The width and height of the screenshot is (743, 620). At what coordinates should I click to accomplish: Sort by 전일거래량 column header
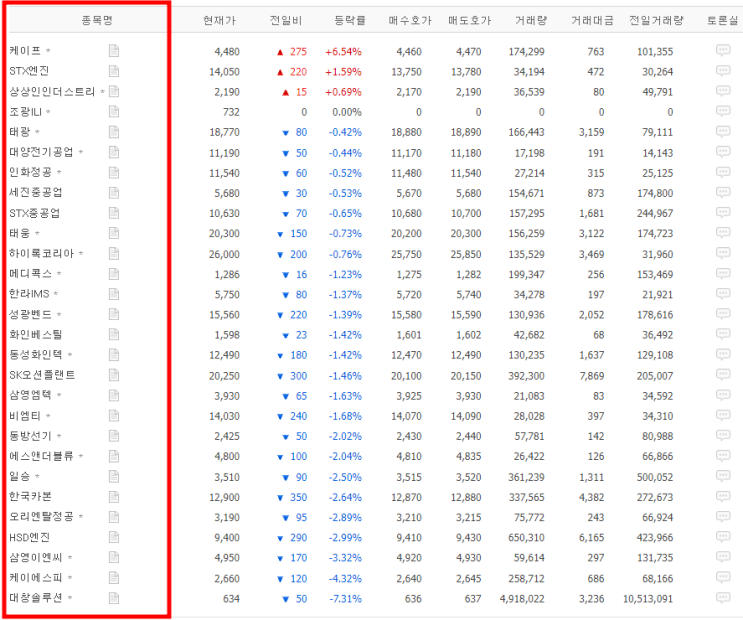point(656,20)
